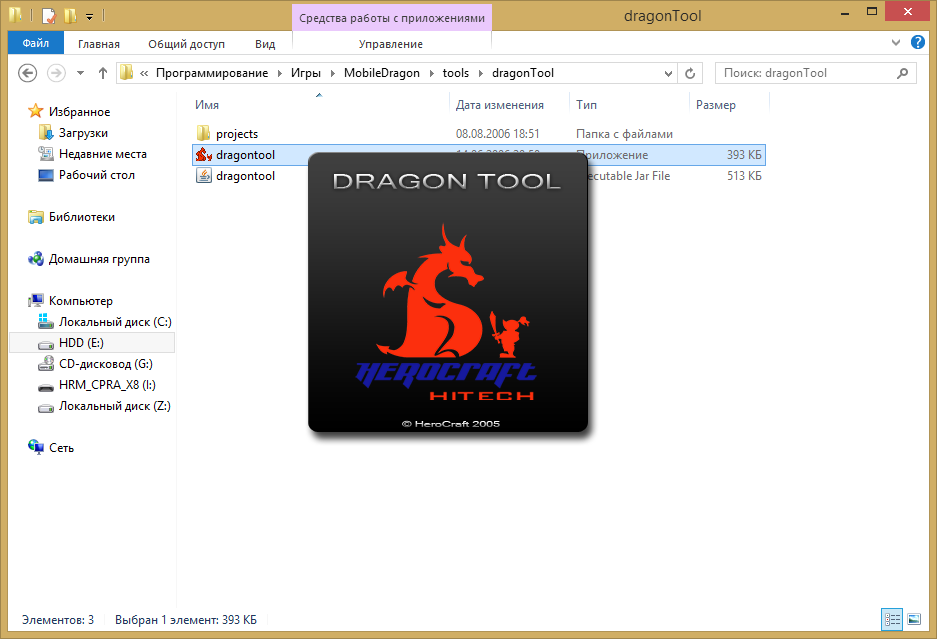This screenshot has height=639, width=937.
Task: Switch to large thumbnails view icon
Action: click(x=914, y=619)
